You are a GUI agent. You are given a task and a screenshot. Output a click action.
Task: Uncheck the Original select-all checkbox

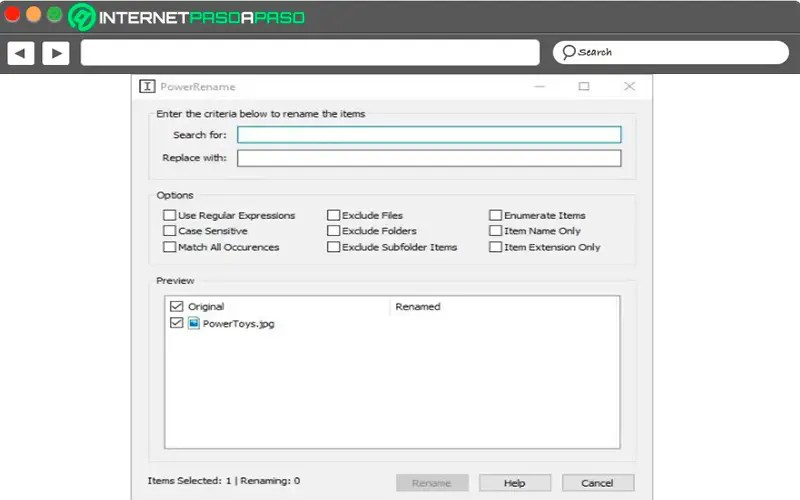177,306
